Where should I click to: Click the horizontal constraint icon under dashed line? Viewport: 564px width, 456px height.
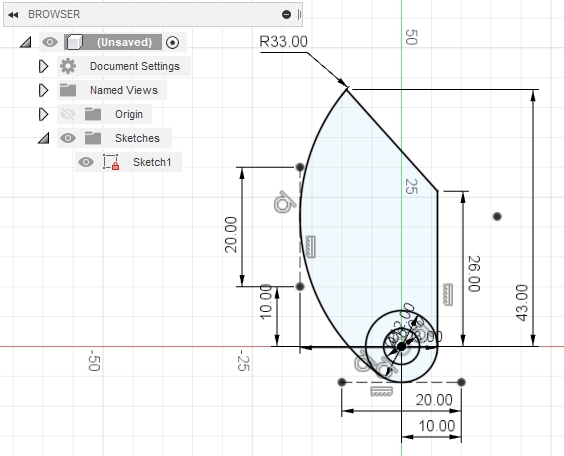pyautogui.click(x=381, y=391)
